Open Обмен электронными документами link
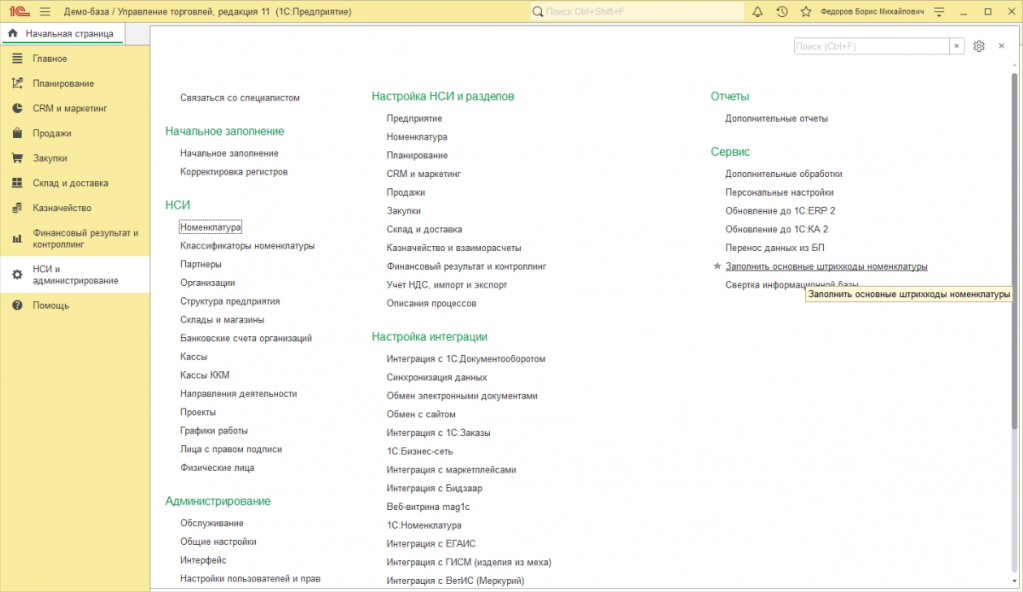Screen dimensions: 1023x592 (x=462, y=396)
